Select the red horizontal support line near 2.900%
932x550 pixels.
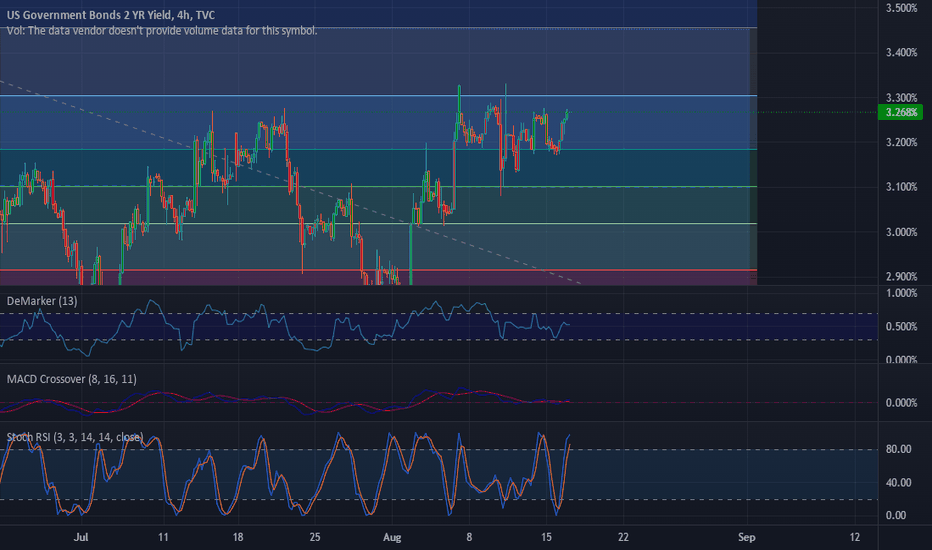click(379, 270)
